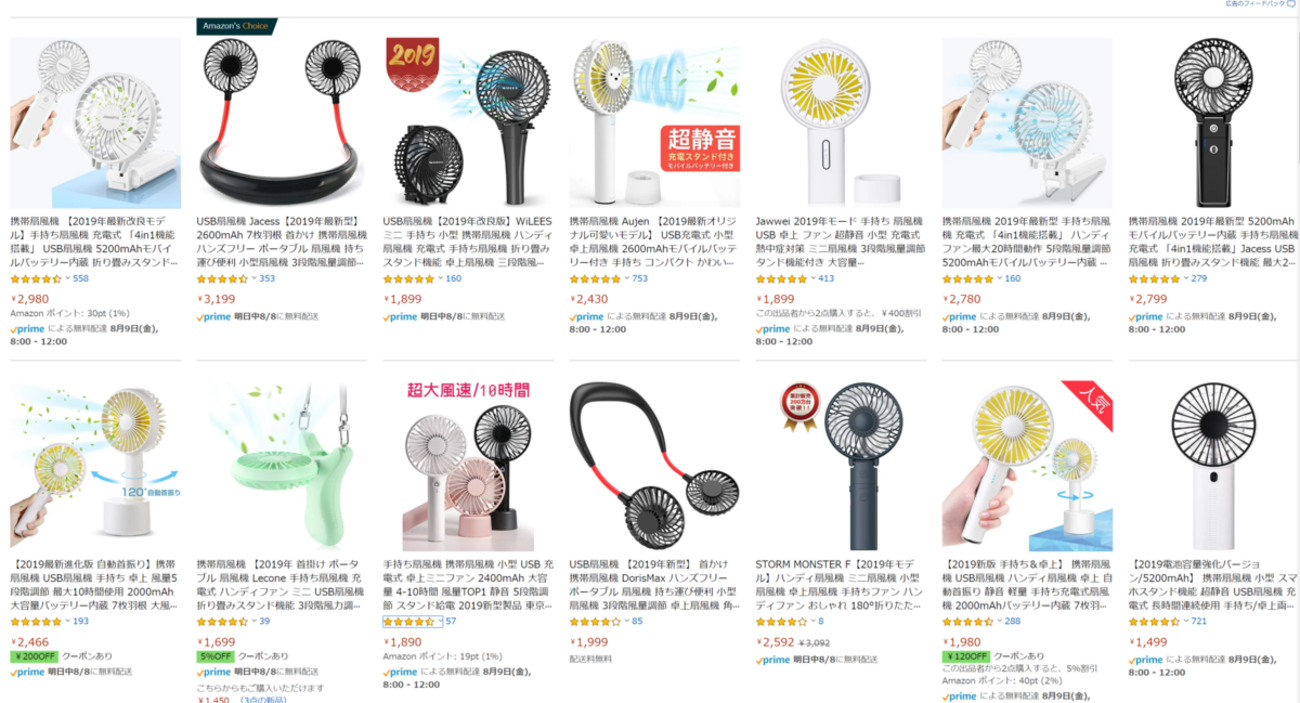The image size is (1300, 703).
Task: Click the ¥120OFF coupon badge
Action: point(967,656)
